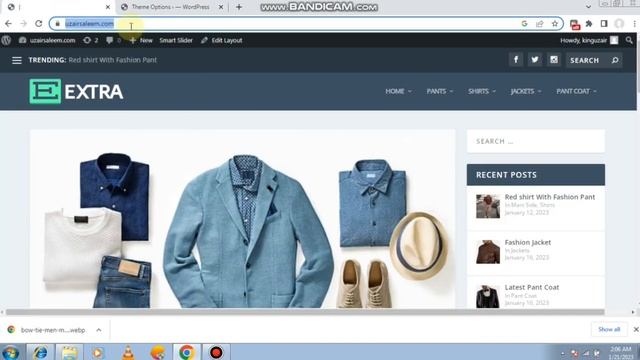The height and width of the screenshot is (360, 640).
Task: Click the top bar SEARCH field
Action: (594, 60)
